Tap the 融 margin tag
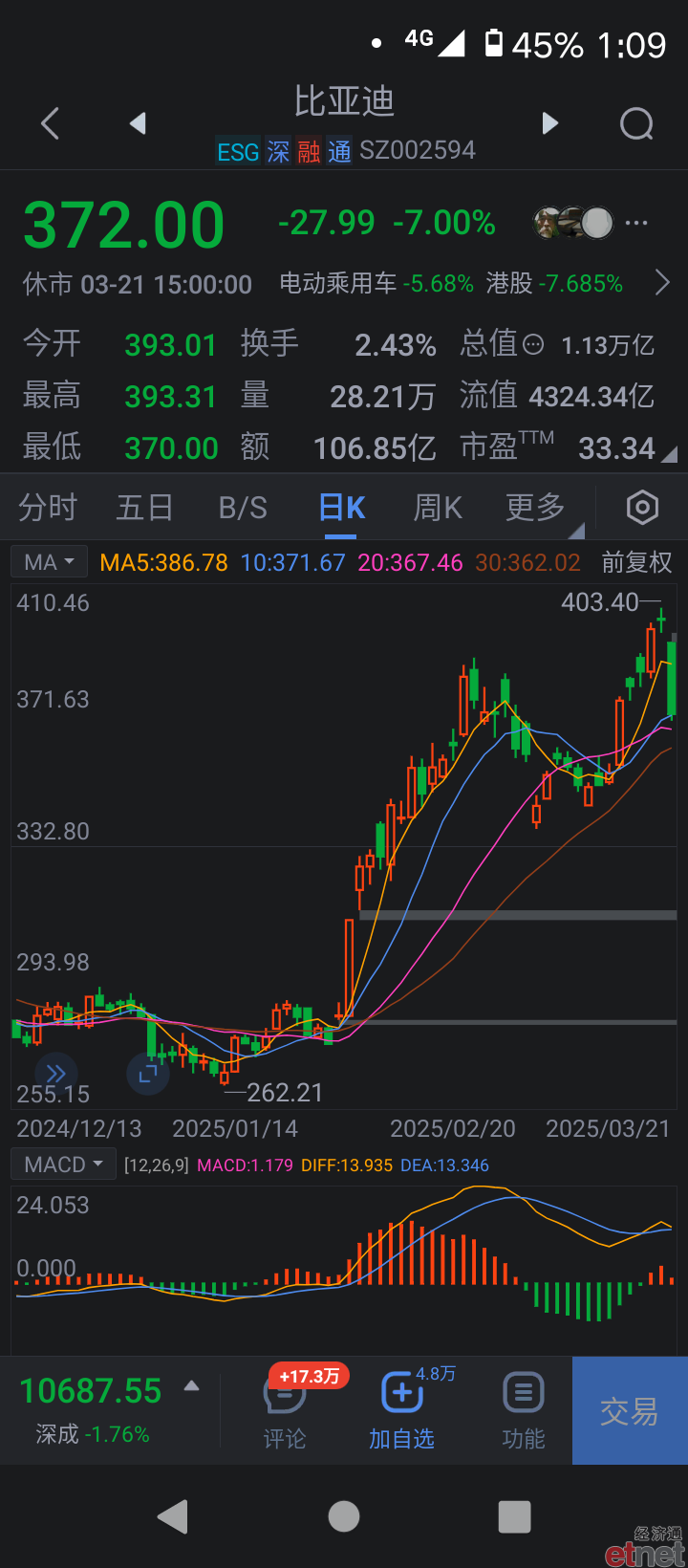This screenshot has width=688, height=1568. [309, 152]
